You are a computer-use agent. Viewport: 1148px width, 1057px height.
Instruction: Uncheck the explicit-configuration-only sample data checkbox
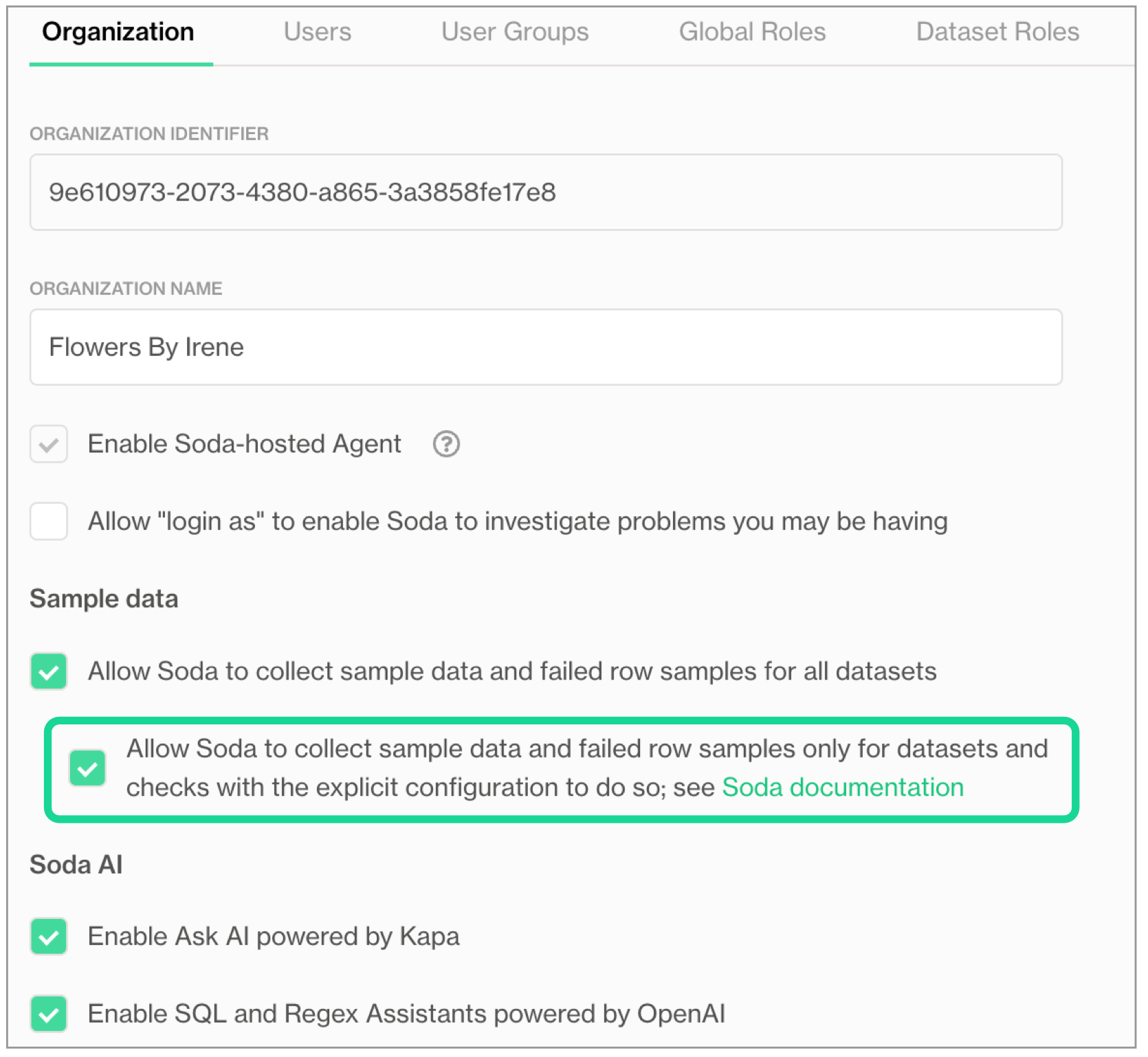pyautogui.click(x=87, y=768)
